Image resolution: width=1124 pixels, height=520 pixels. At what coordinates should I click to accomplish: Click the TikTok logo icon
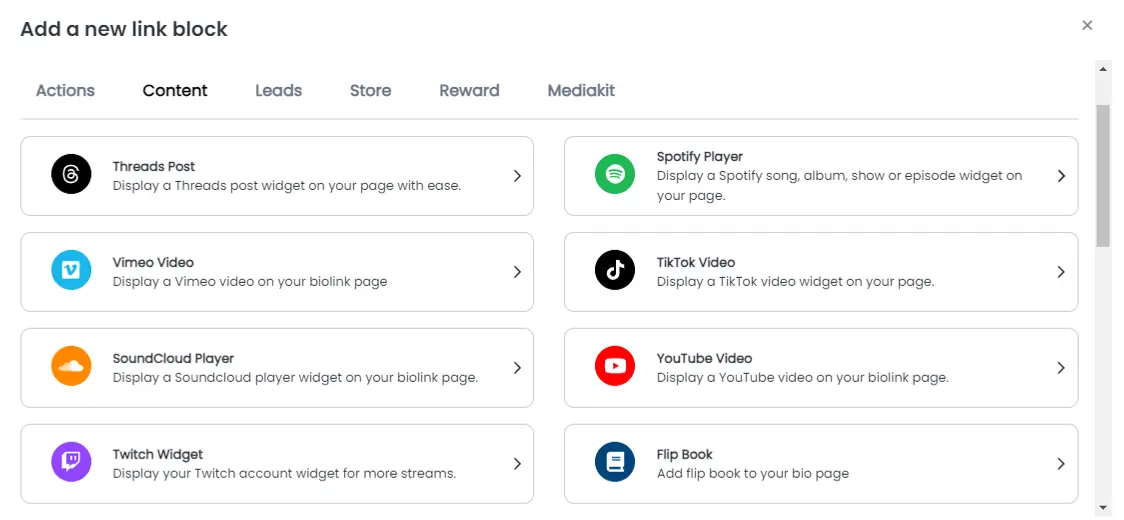pos(615,272)
